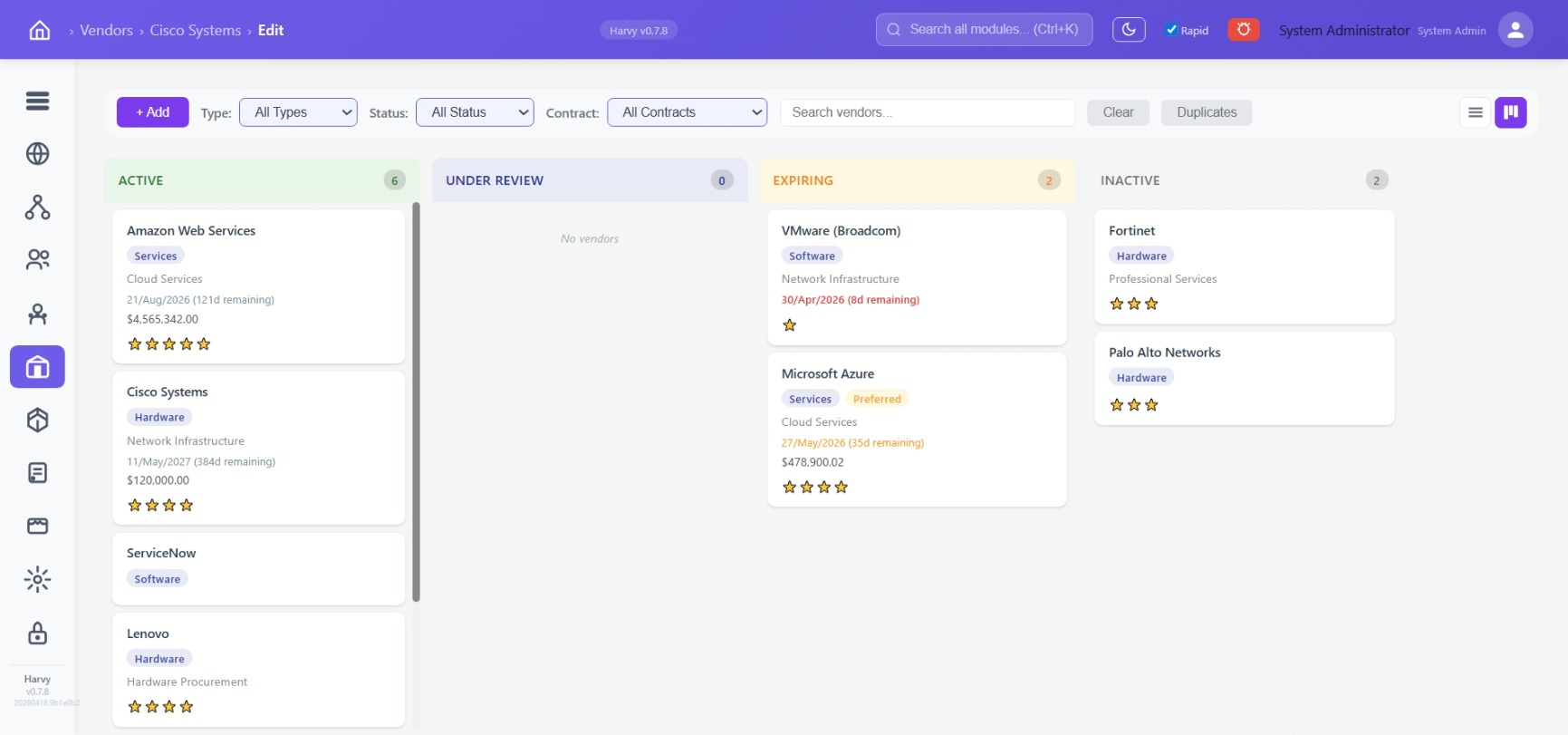Click the Hardware tag on Palo Alto Networks
1568x735 pixels.
pos(1141,378)
